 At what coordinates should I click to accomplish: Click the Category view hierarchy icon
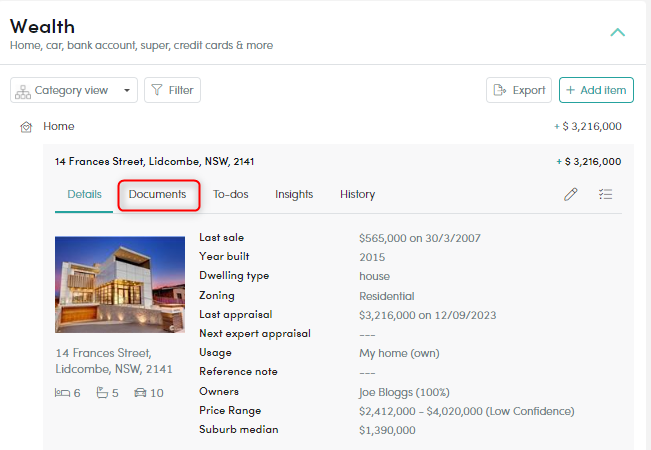pos(23,92)
